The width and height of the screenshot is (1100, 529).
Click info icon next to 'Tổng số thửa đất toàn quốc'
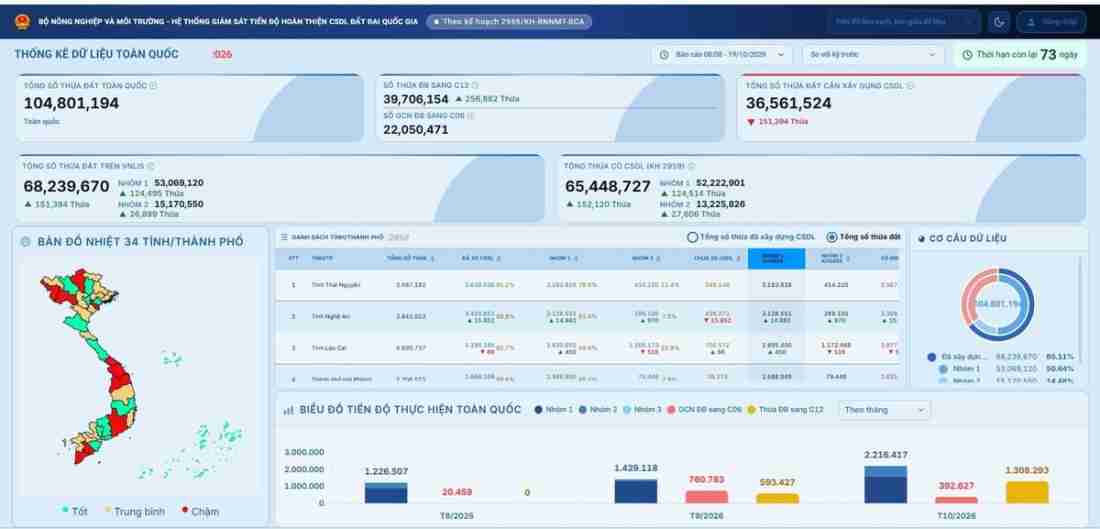click(x=154, y=86)
